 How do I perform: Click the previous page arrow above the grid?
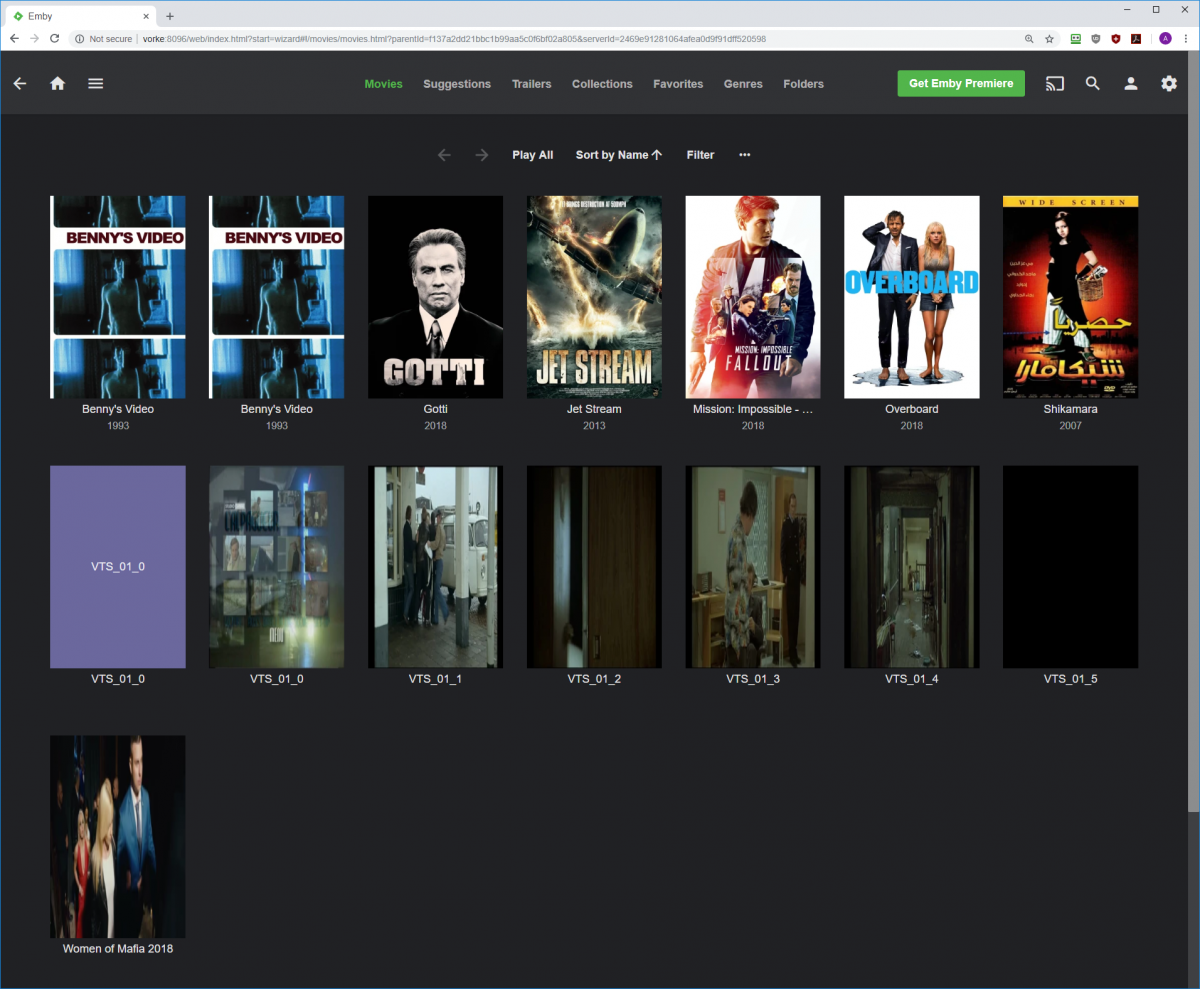[x=445, y=155]
